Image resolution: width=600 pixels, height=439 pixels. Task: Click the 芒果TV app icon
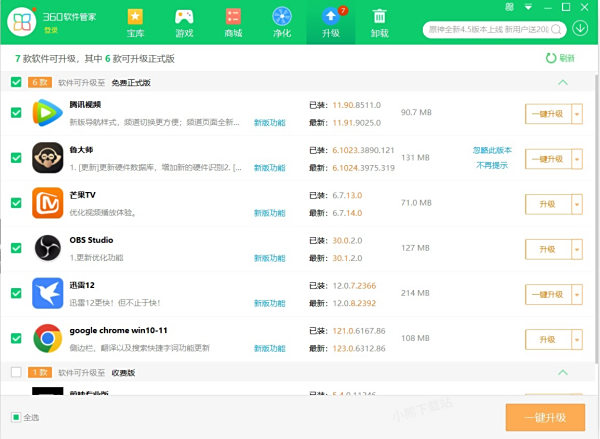click(47, 203)
